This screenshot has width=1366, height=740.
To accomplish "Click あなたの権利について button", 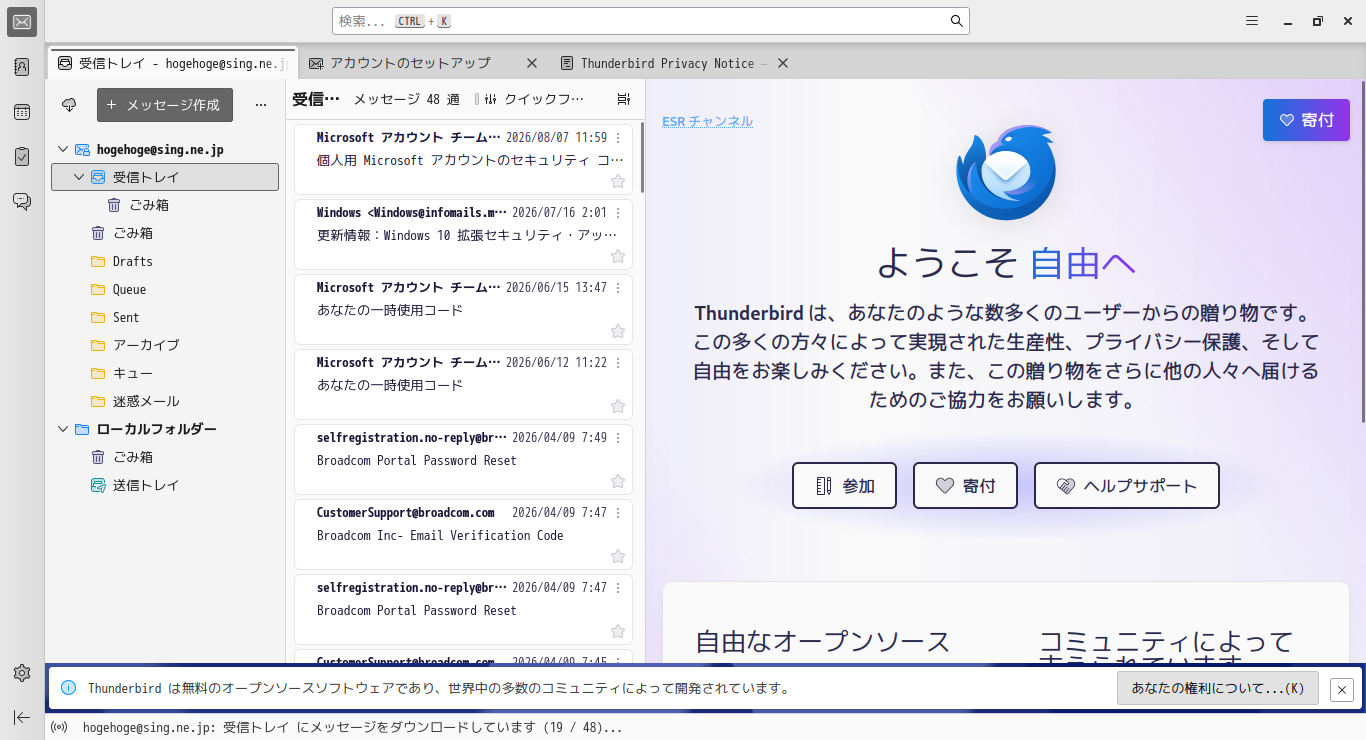I will [1218, 688].
